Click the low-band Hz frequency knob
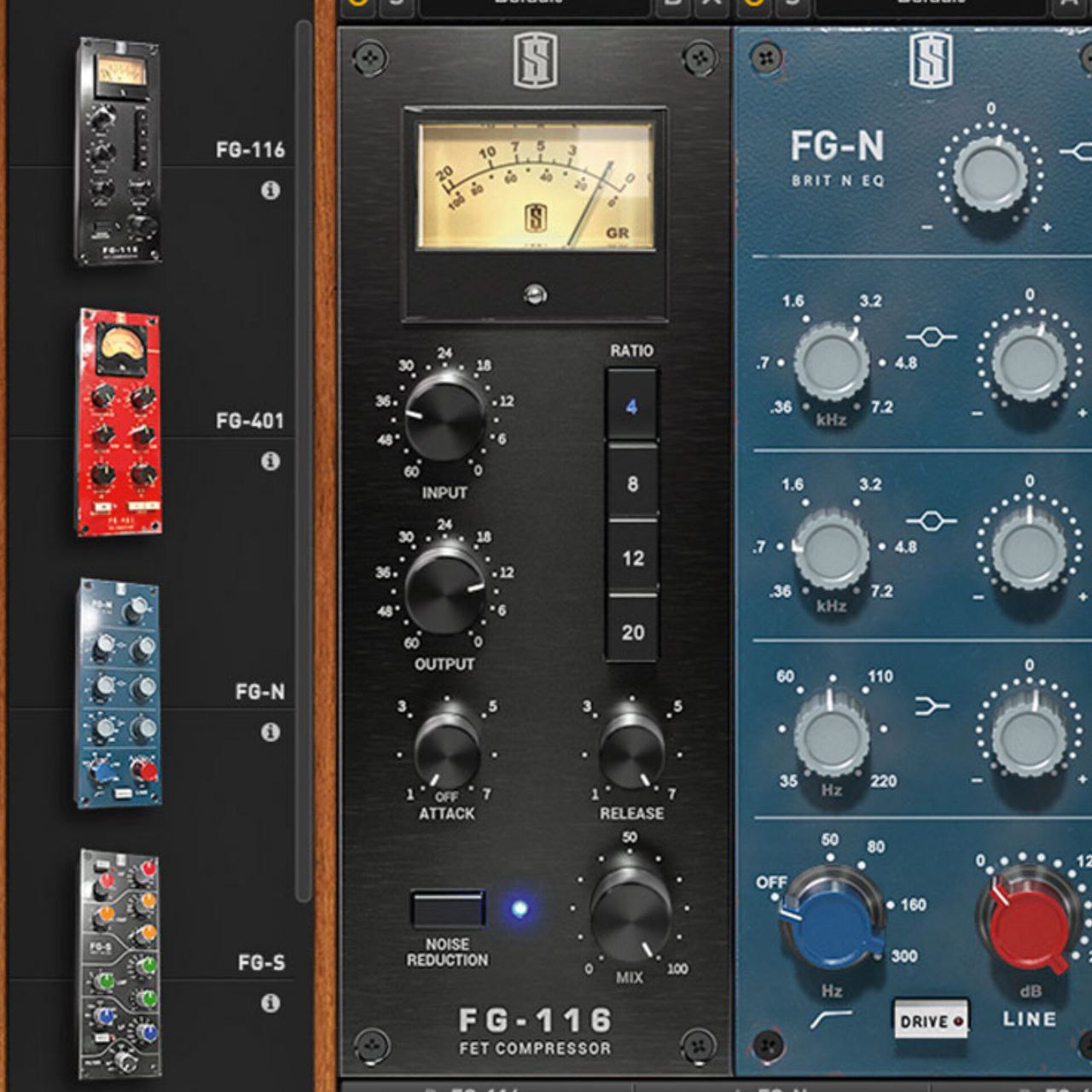The width and height of the screenshot is (1092, 1092). pyautogui.click(x=832, y=734)
